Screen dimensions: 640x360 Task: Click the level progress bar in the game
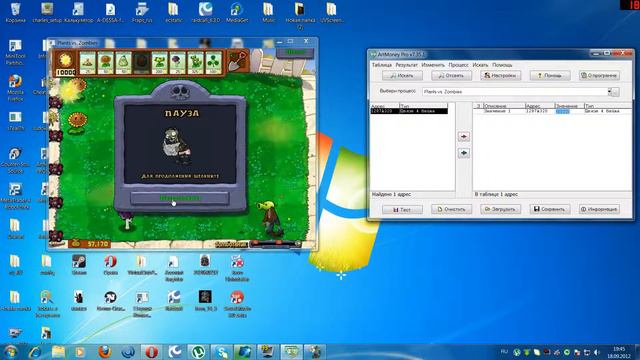pos(276,244)
